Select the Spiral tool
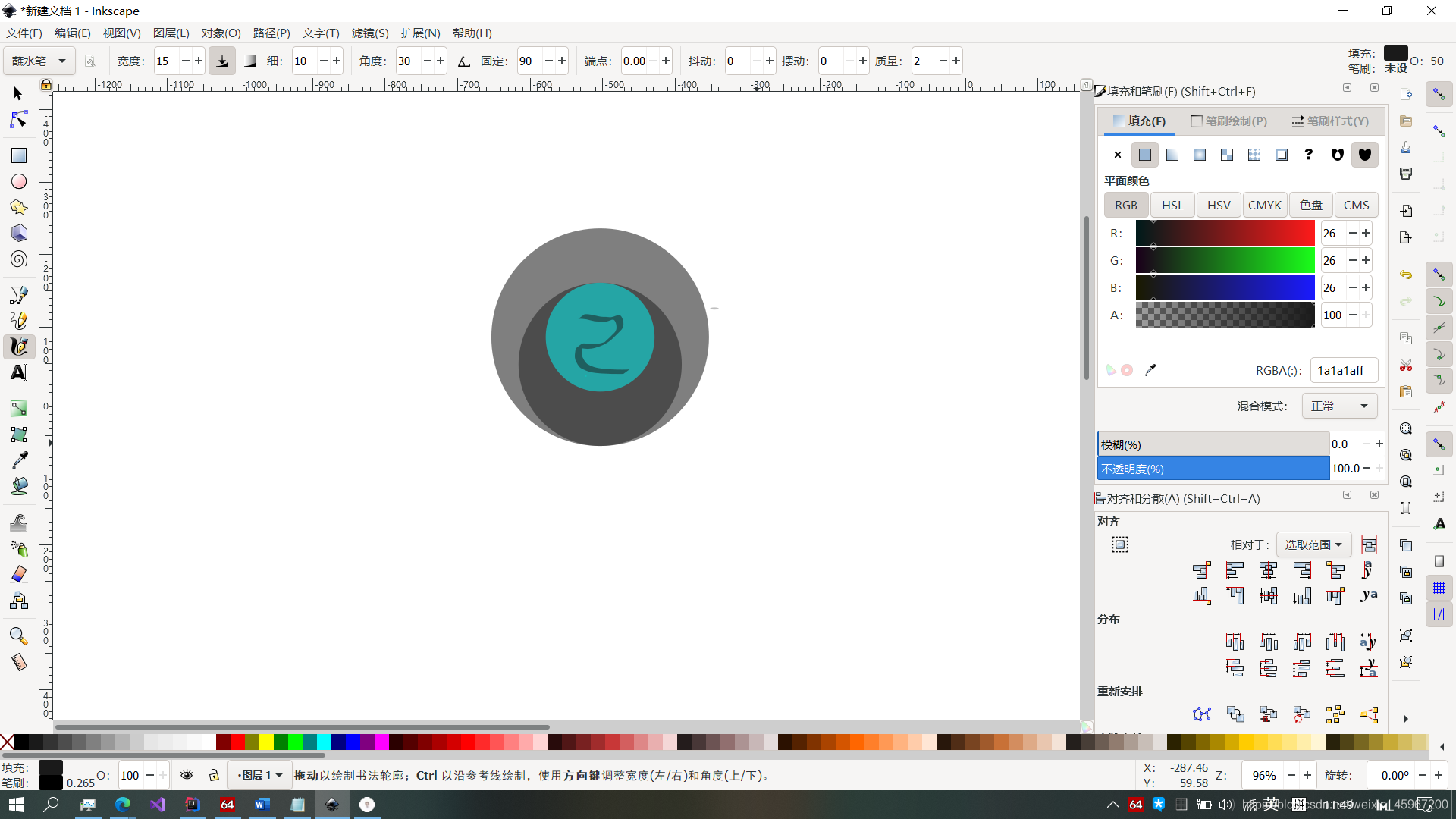1456x819 pixels. [19, 259]
